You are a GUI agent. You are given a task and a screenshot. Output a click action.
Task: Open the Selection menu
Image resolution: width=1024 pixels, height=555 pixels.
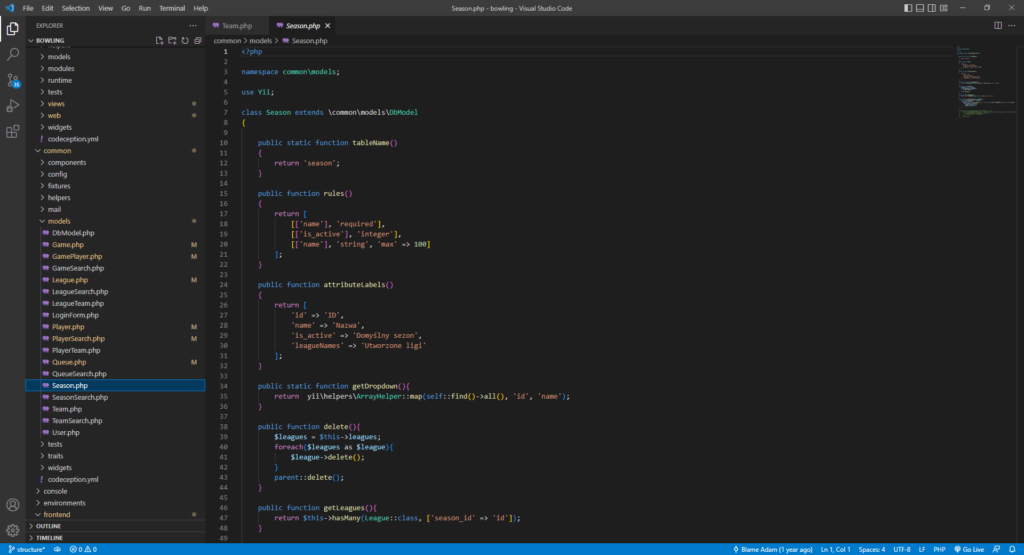point(76,8)
